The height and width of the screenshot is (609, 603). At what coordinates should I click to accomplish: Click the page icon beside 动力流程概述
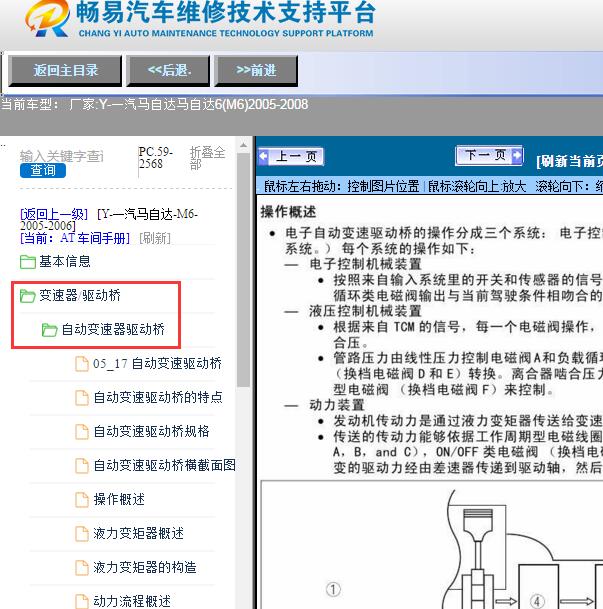point(82,601)
